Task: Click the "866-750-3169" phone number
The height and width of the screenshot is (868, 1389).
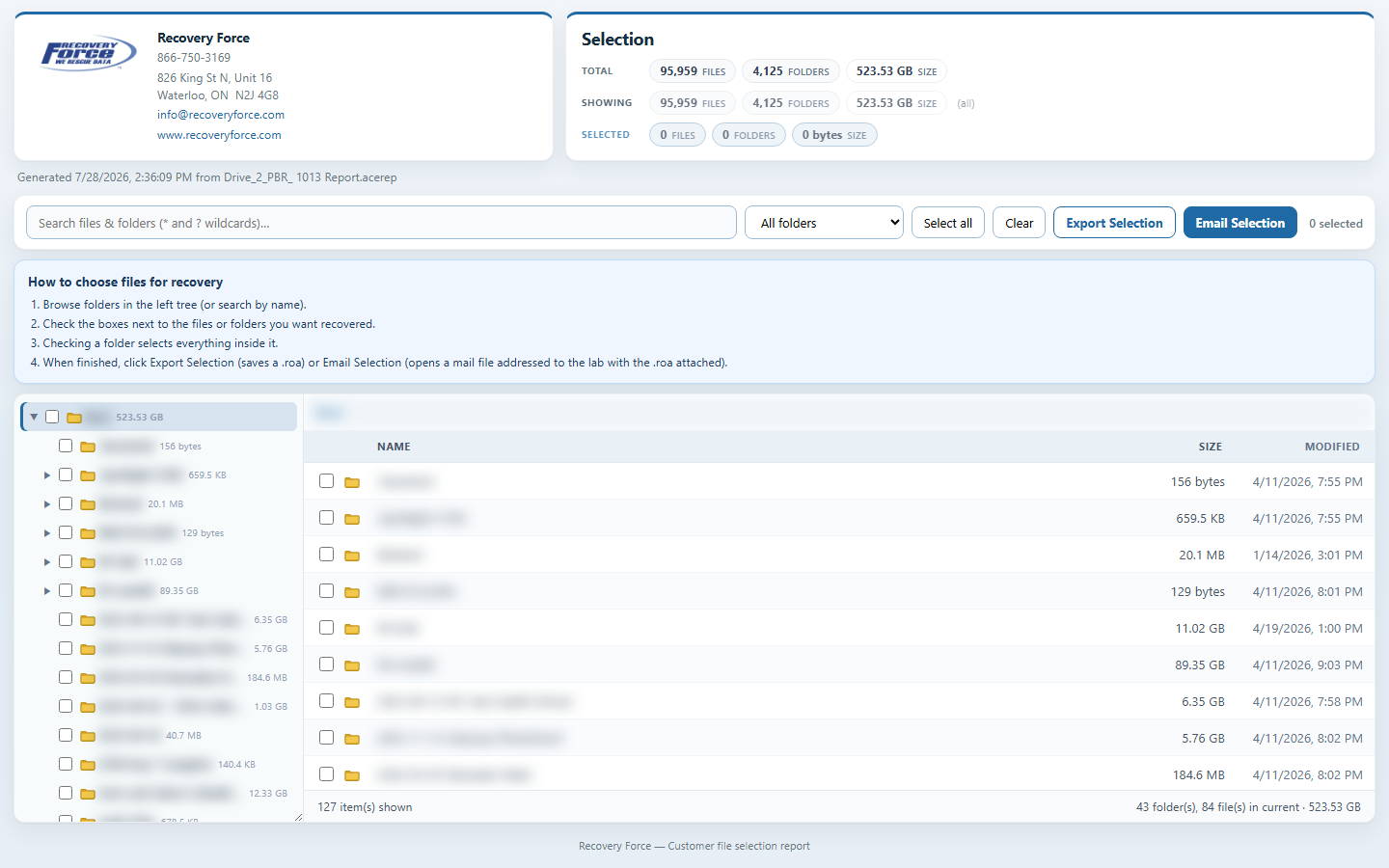Action: pyautogui.click(x=194, y=58)
